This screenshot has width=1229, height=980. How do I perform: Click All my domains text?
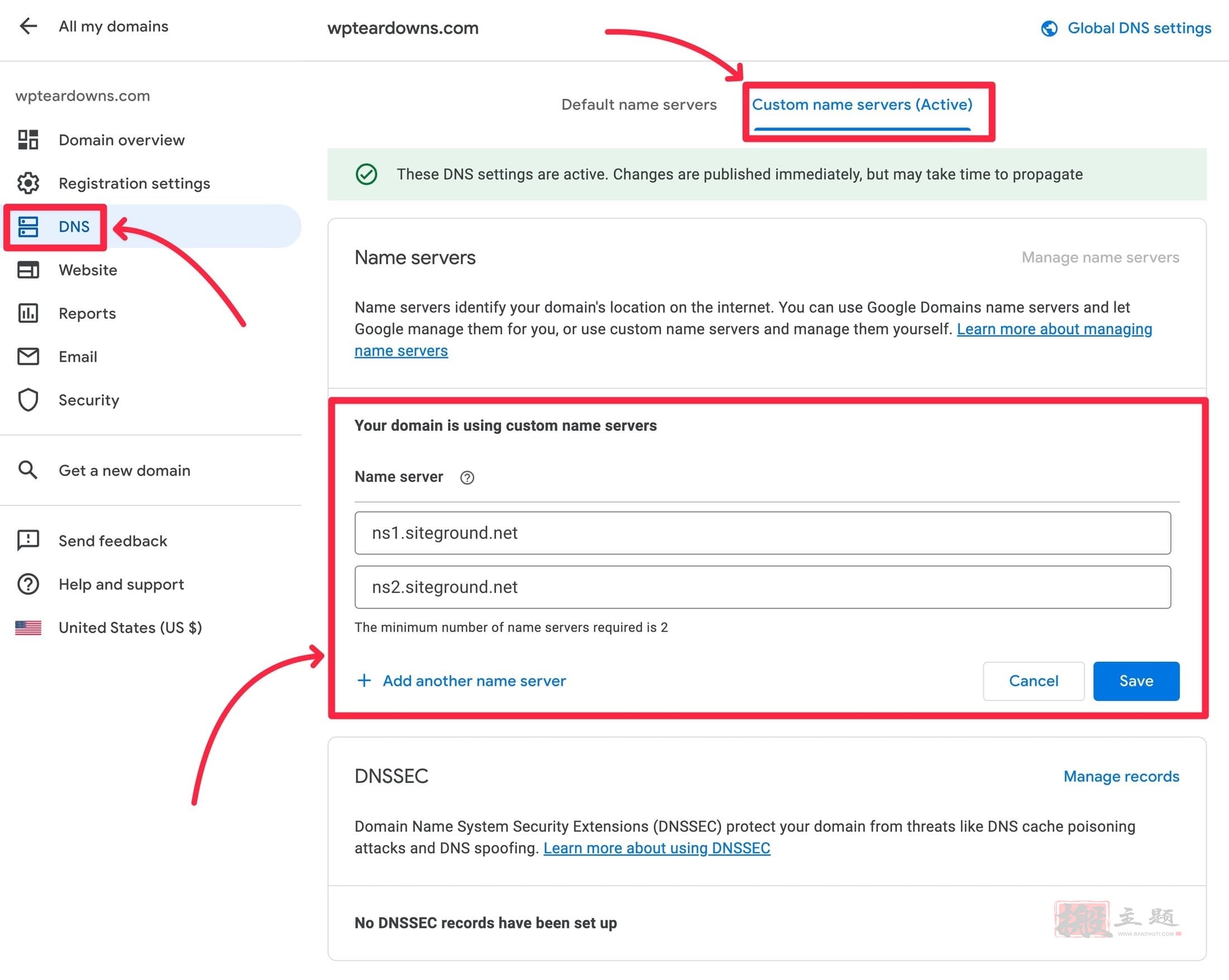pos(113,26)
